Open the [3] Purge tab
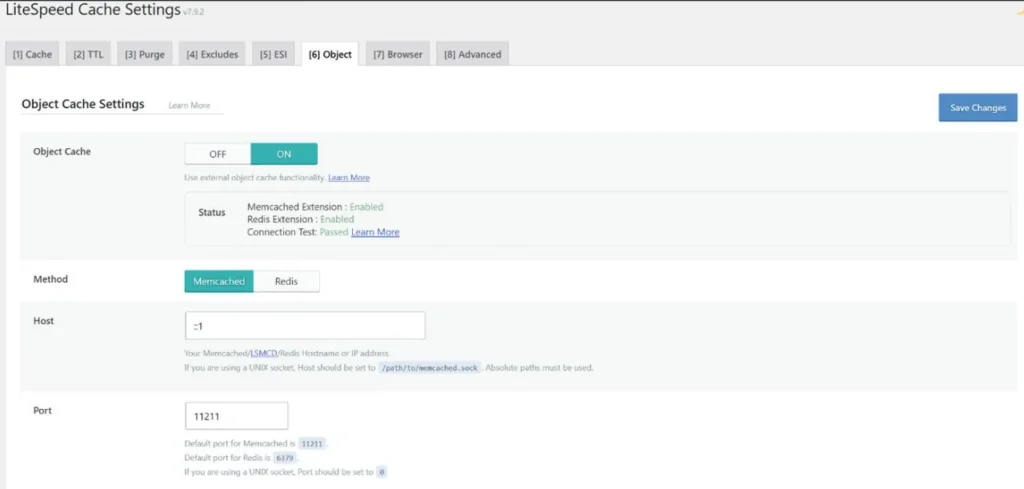The width and height of the screenshot is (1024, 489). 144,54
